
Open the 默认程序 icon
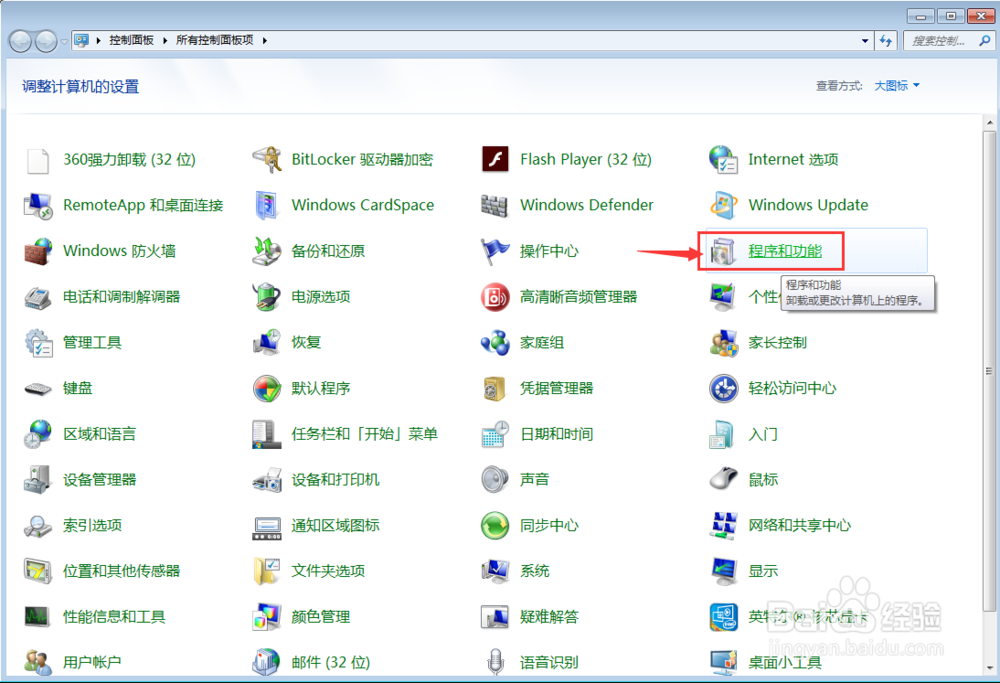coord(267,388)
